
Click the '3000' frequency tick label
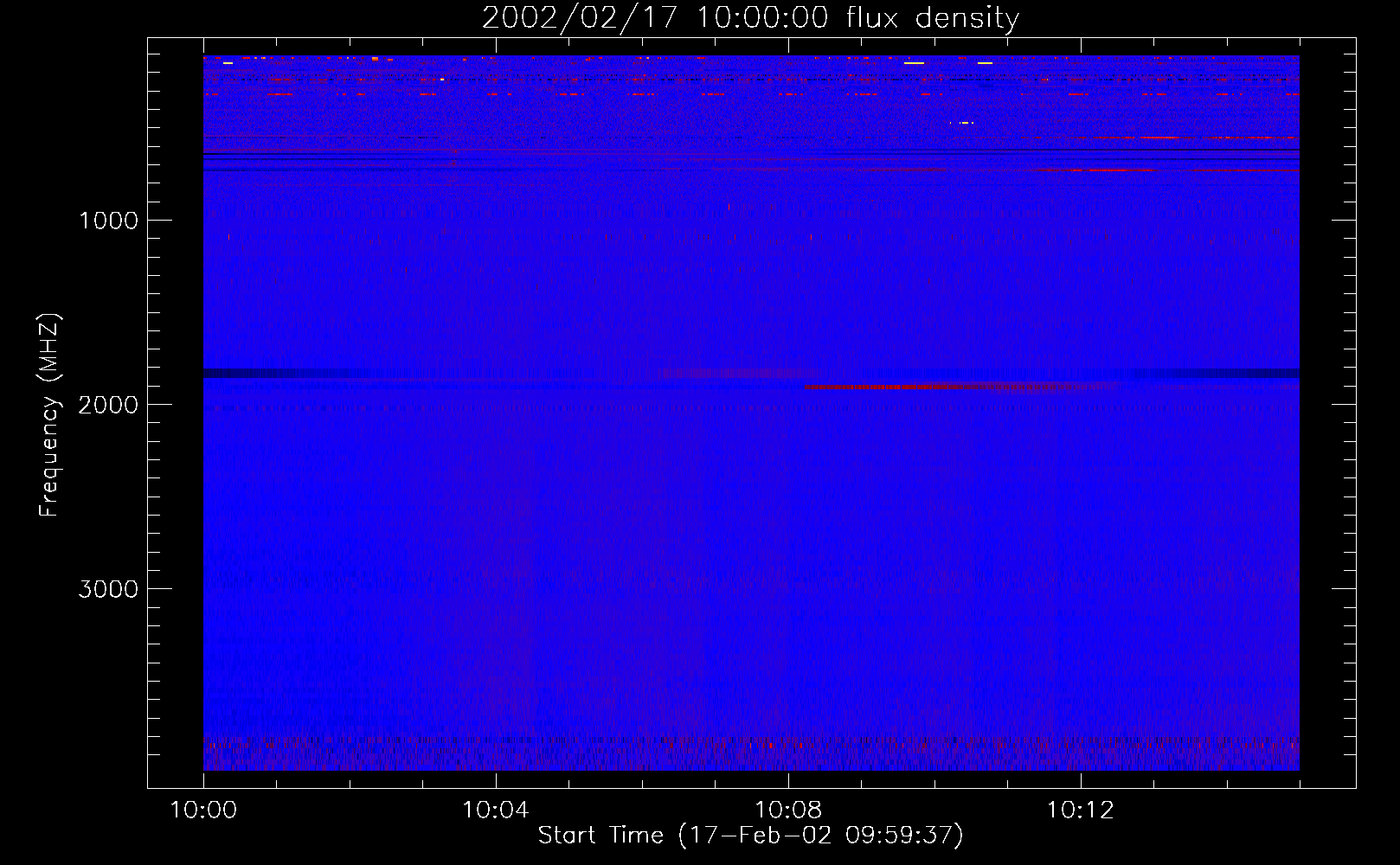coord(108,589)
